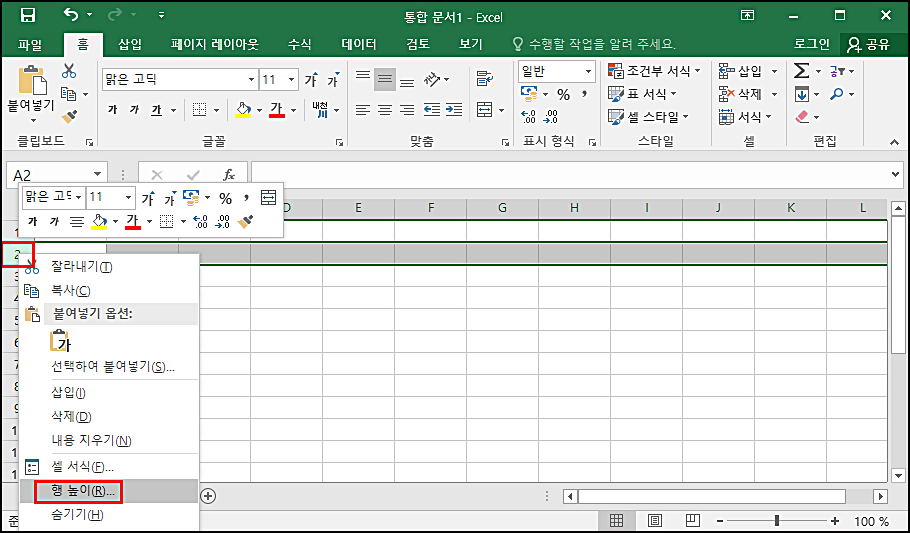Open 표 서식 dropdown

642,93
